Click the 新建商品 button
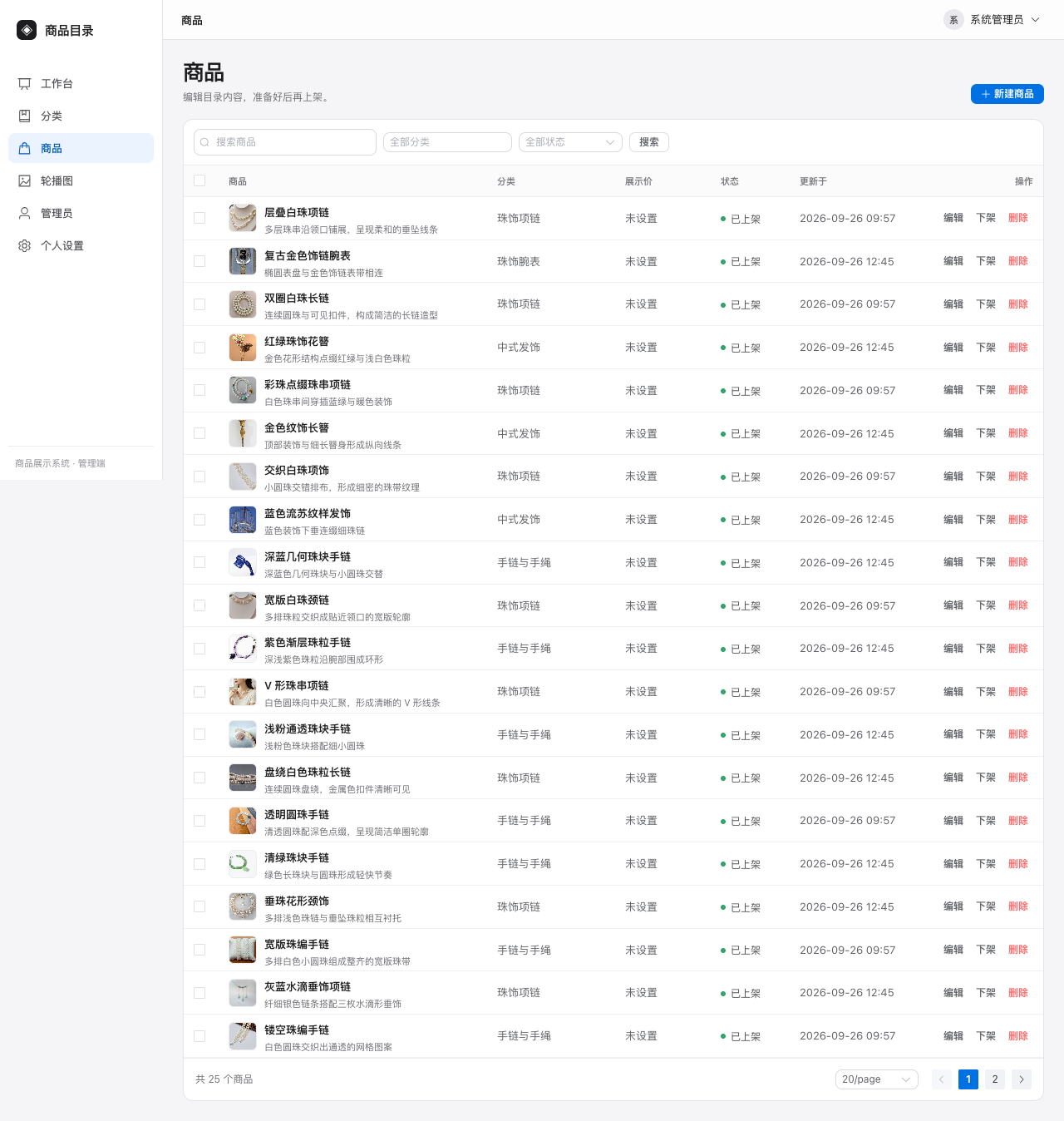 pyautogui.click(x=1007, y=94)
